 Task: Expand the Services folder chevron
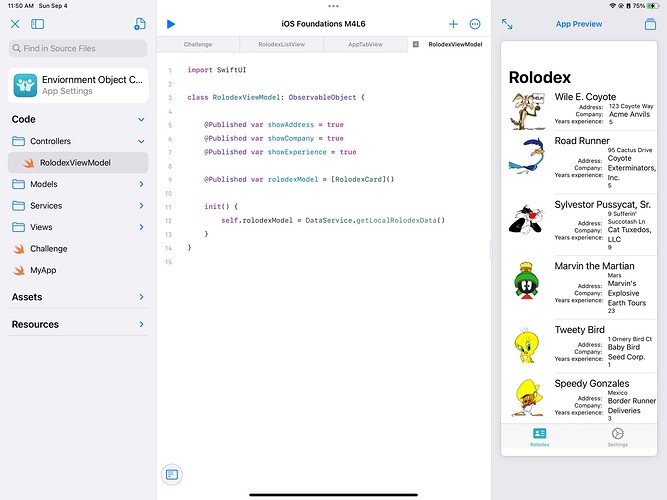pos(141,206)
